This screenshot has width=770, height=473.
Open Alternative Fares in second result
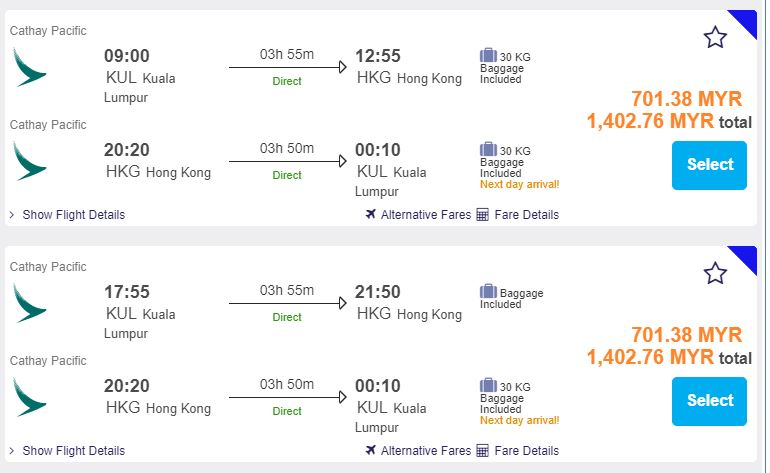click(425, 451)
